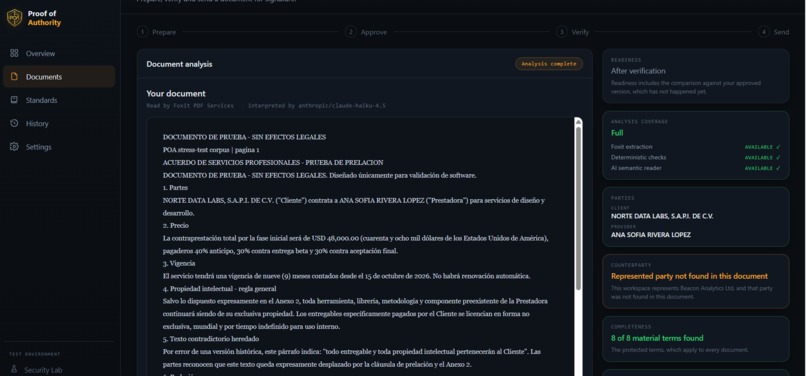Image resolution: width=806 pixels, height=376 pixels.
Task: Click the Standards book icon
Action: [x=14, y=100]
